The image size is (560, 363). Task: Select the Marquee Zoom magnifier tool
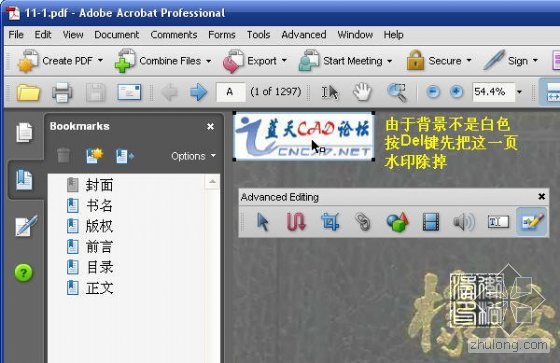[x=397, y=92]
